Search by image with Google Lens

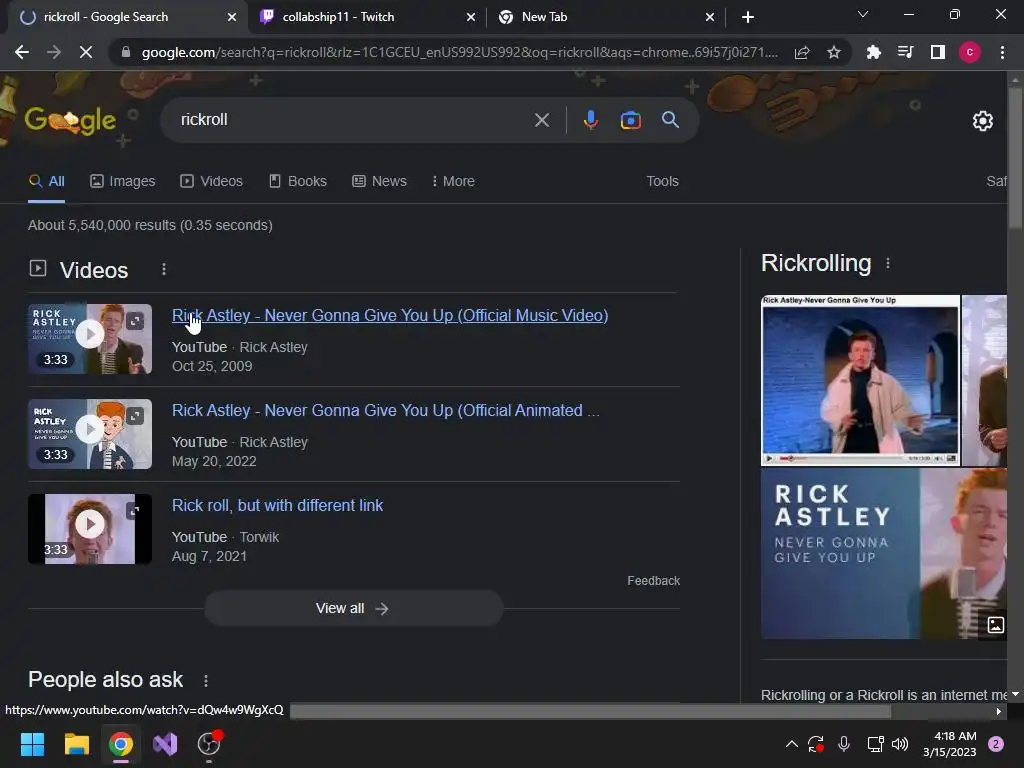(630, 120)
